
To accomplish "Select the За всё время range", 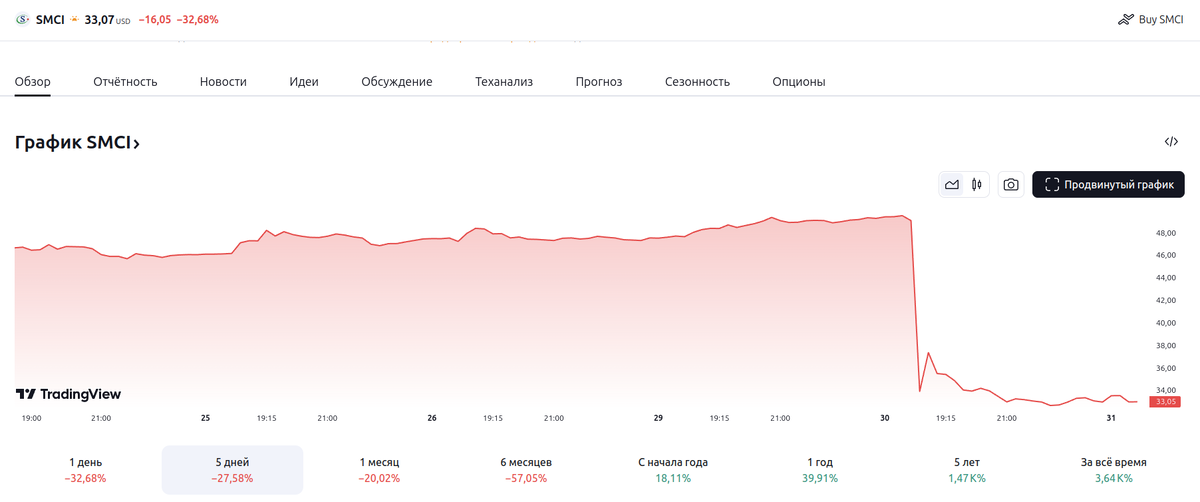I will [x=1114, y=470].
